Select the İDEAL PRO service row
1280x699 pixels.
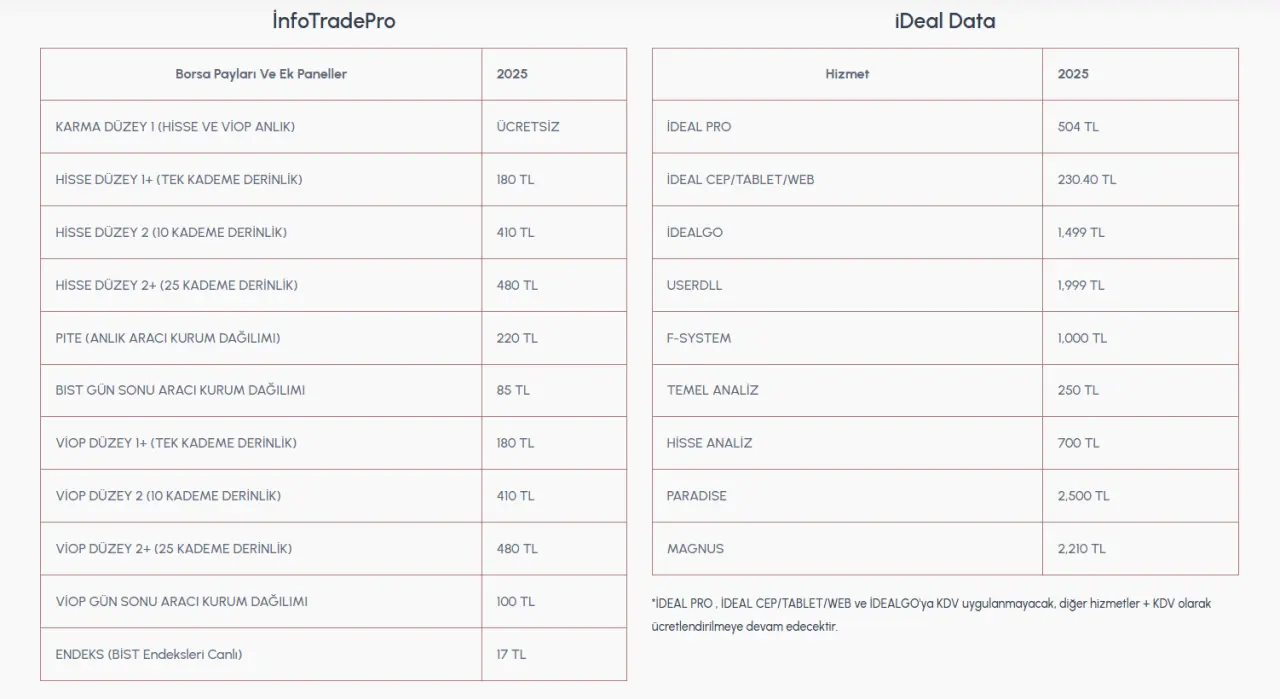[x=699, y=127]
